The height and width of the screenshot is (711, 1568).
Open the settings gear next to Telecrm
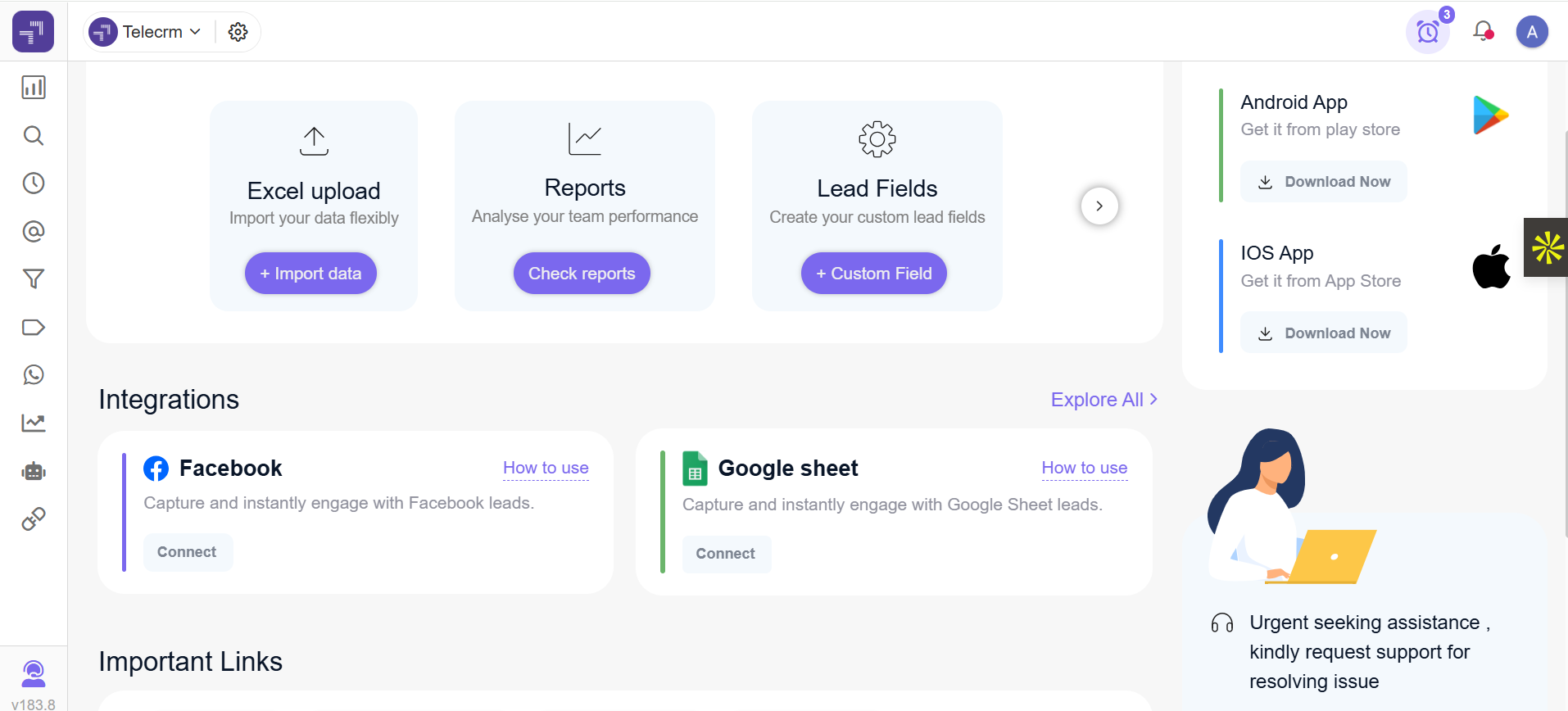click(x=238, y=32)
